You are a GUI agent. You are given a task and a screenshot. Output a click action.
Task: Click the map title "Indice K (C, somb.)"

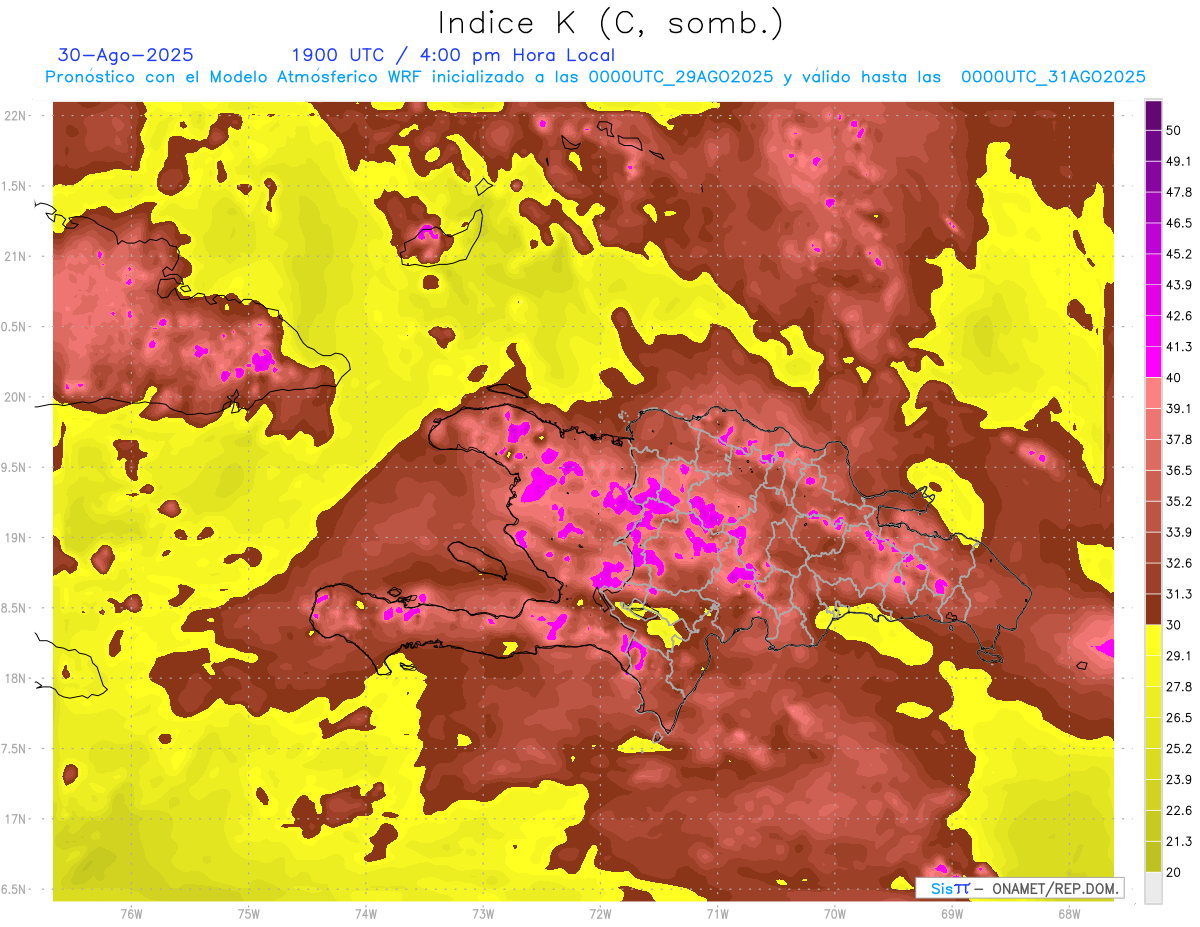(x=610, y=22)
